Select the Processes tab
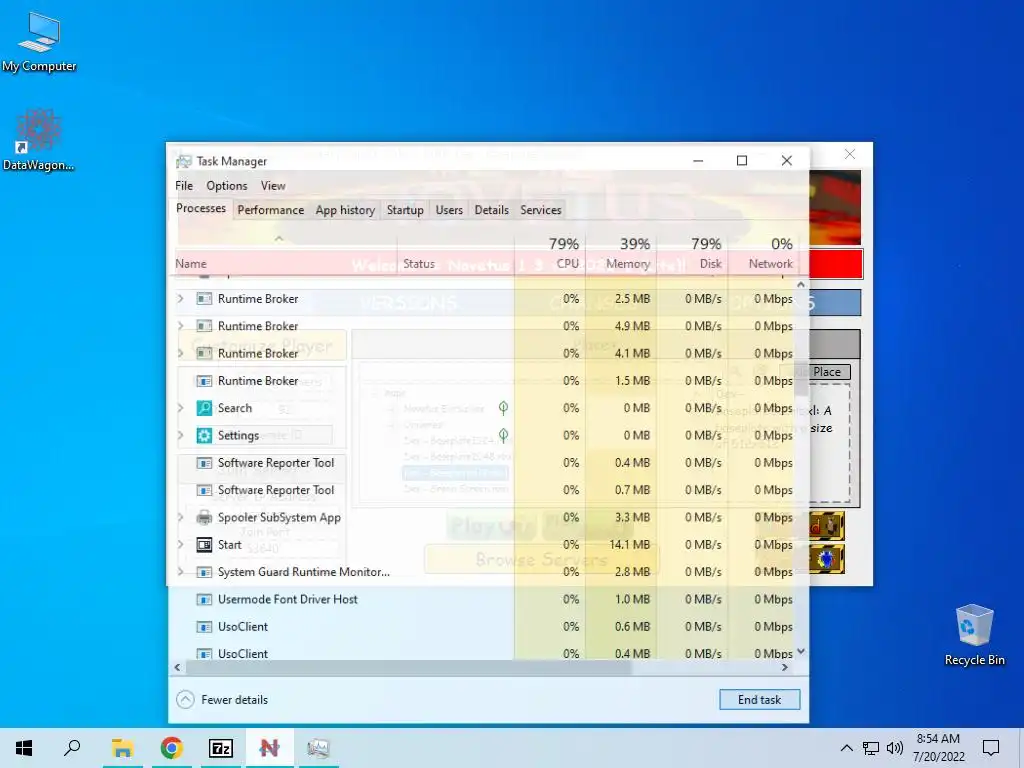 coord(200,208)
